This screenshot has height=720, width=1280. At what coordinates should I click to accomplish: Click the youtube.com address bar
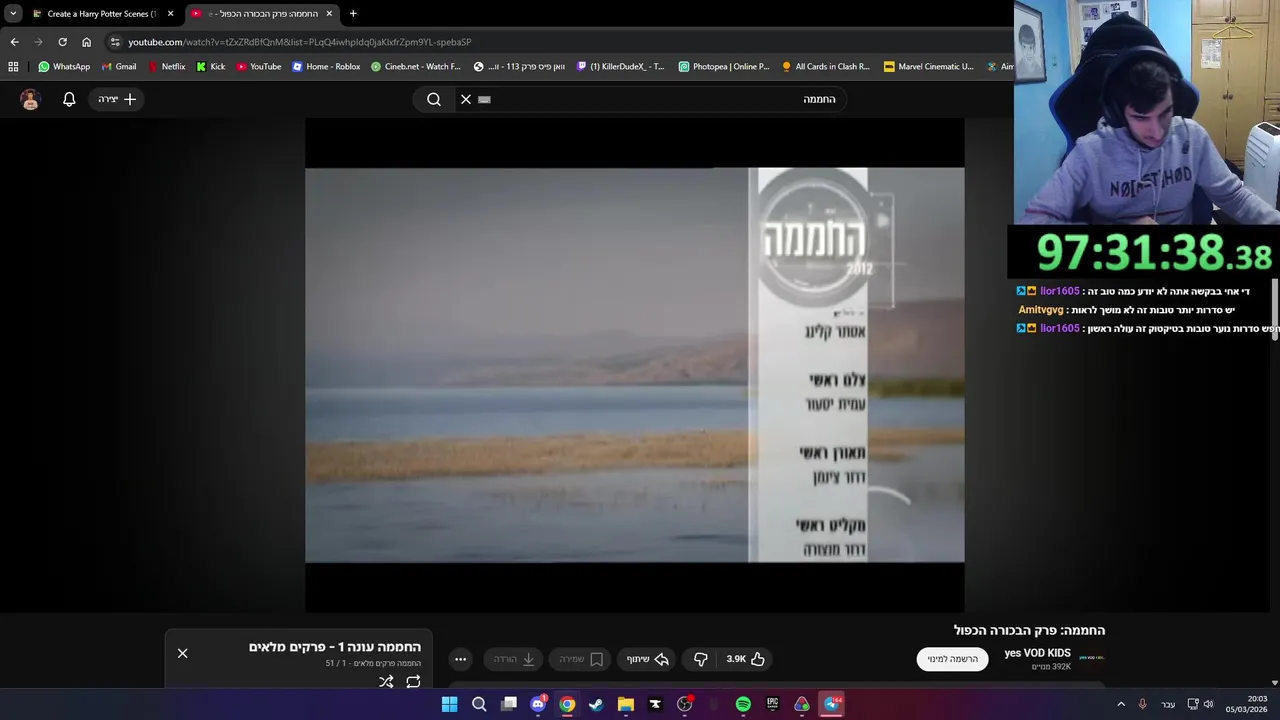(560, 42)
